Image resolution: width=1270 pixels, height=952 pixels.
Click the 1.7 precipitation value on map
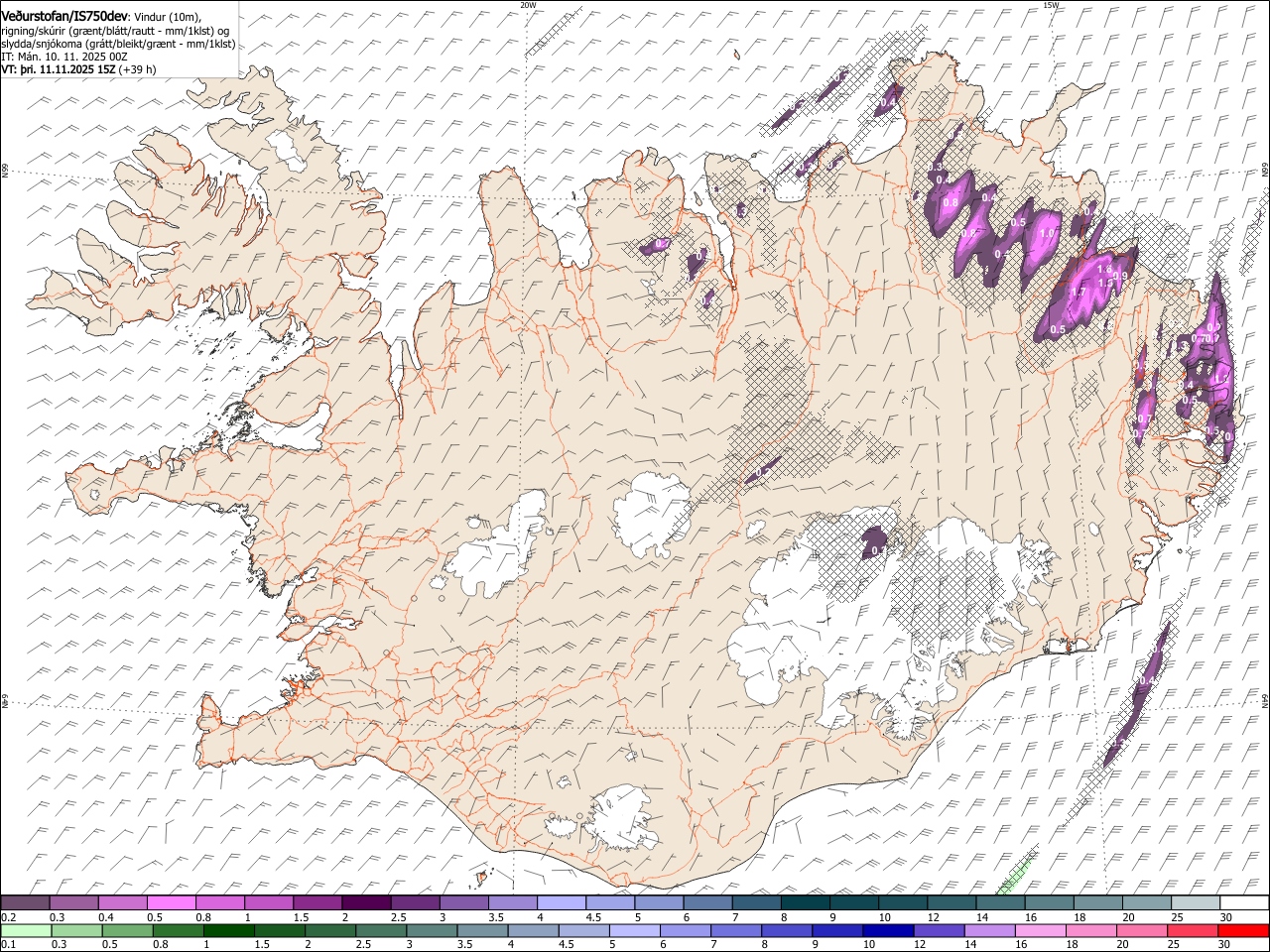click(x=1079, y=293)
